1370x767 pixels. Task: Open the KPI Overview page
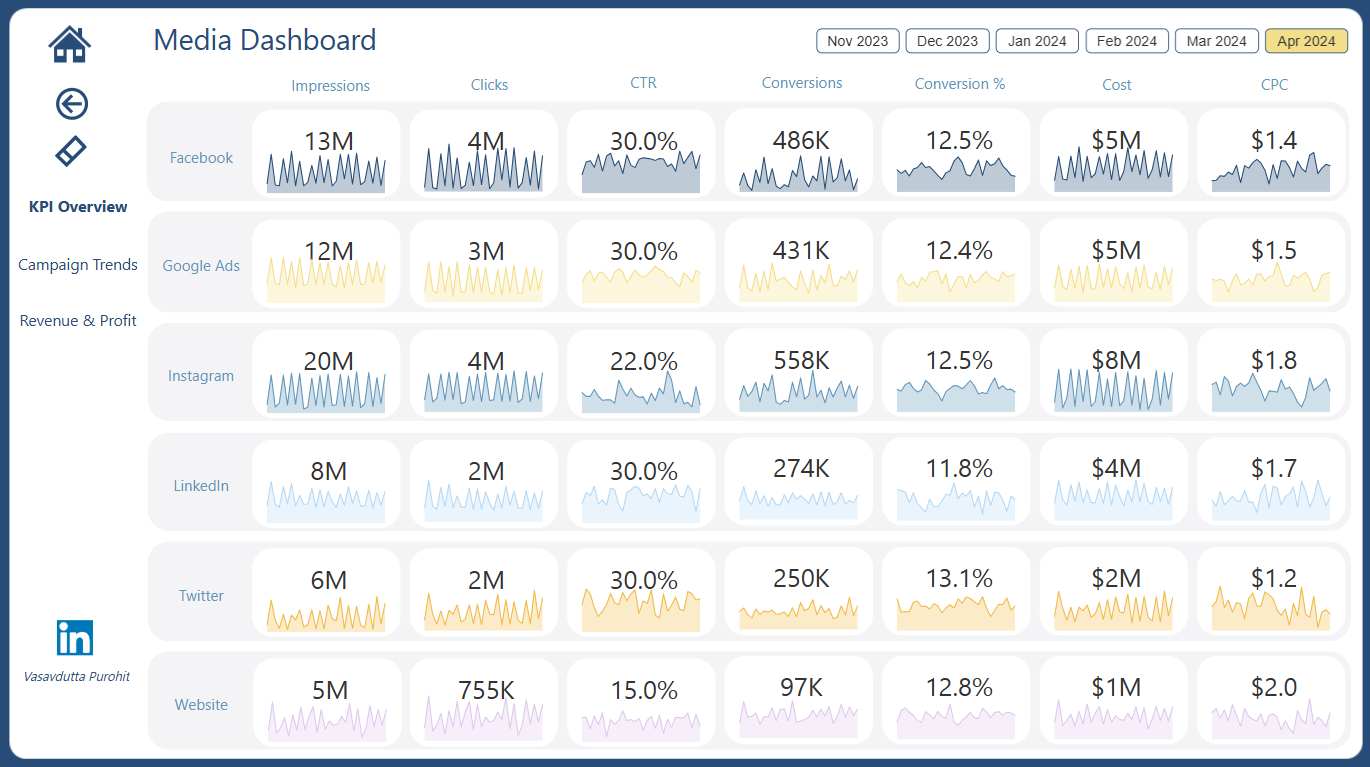(78, 207)
